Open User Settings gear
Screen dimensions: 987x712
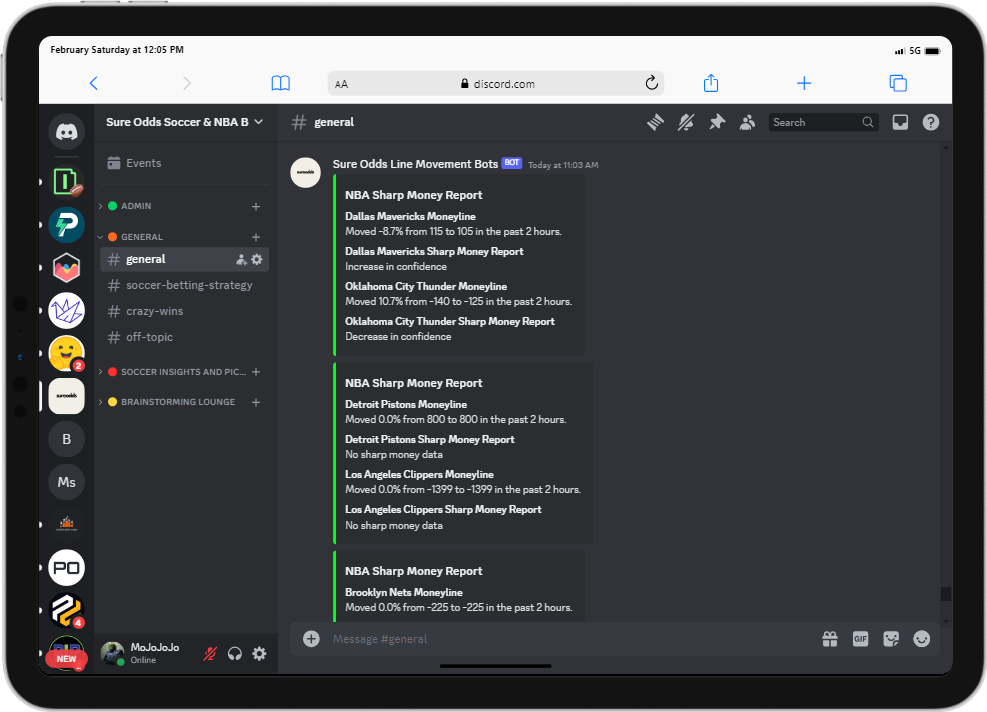[x=259, y=654]
